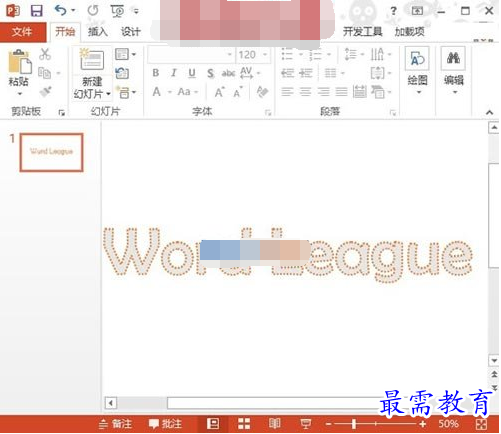Viewport: 501px width, 434px height.
Task: Open the 批注 comments pane
Action: click(165, 424)
